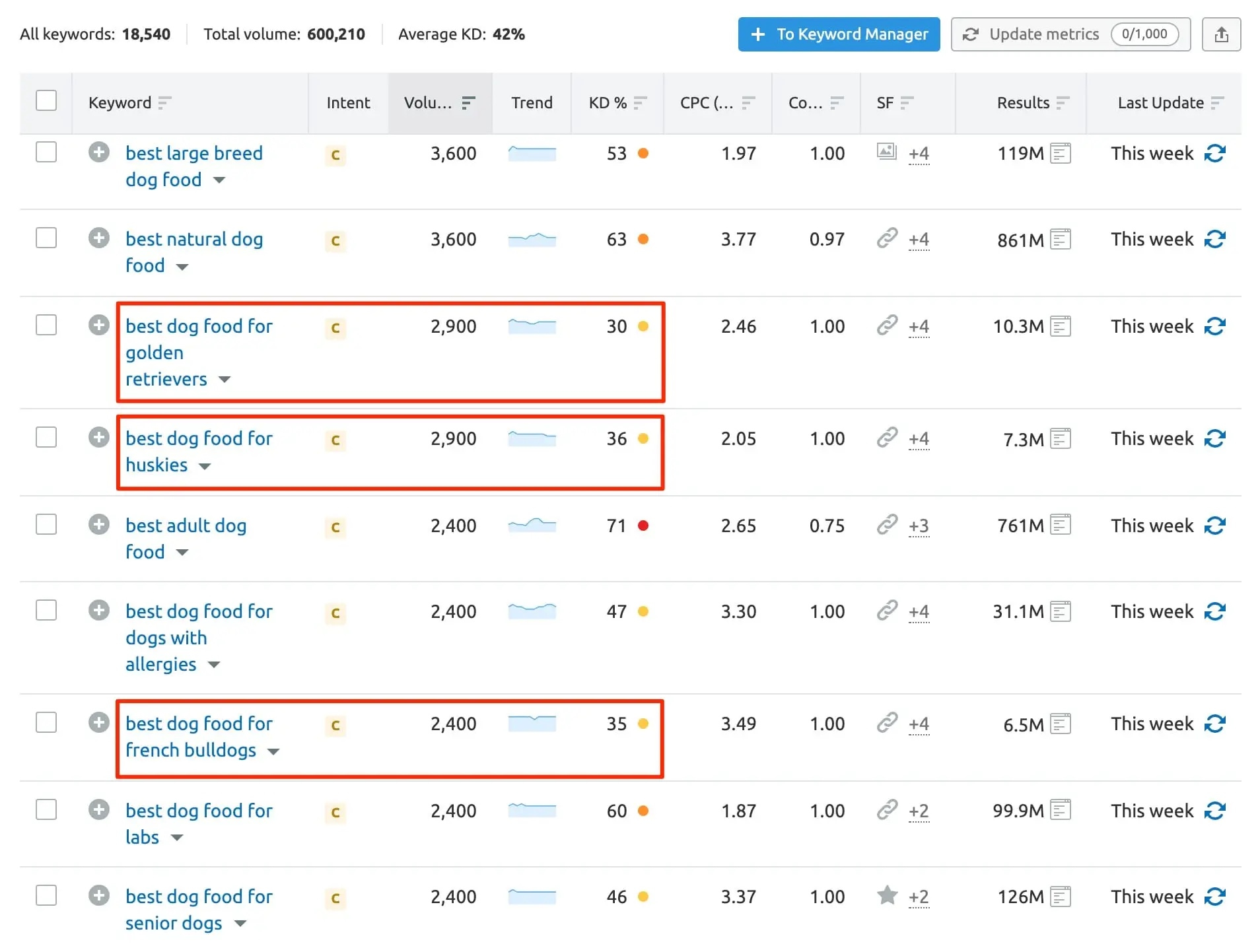Expand french bulldogs keyword dropdown arrow

coord(273,751)
